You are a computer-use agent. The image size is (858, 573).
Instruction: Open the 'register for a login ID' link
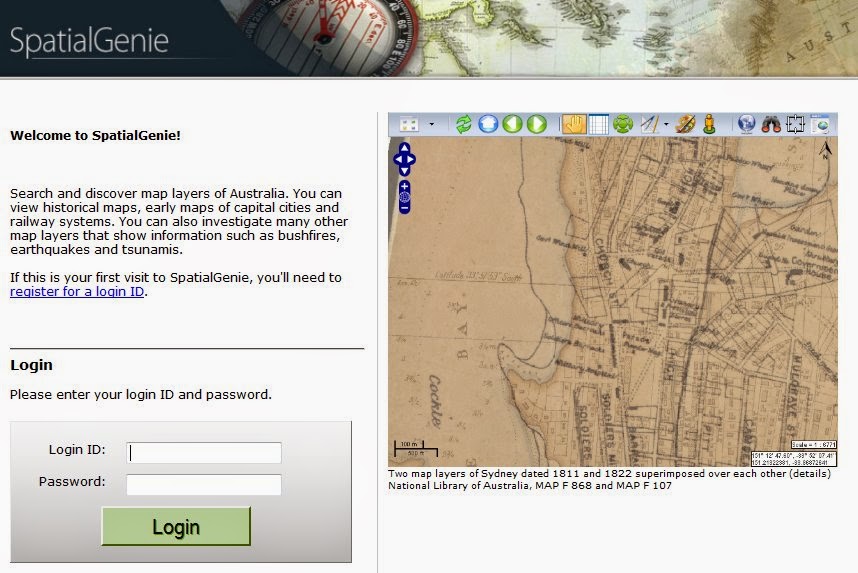tap(77, 291)
